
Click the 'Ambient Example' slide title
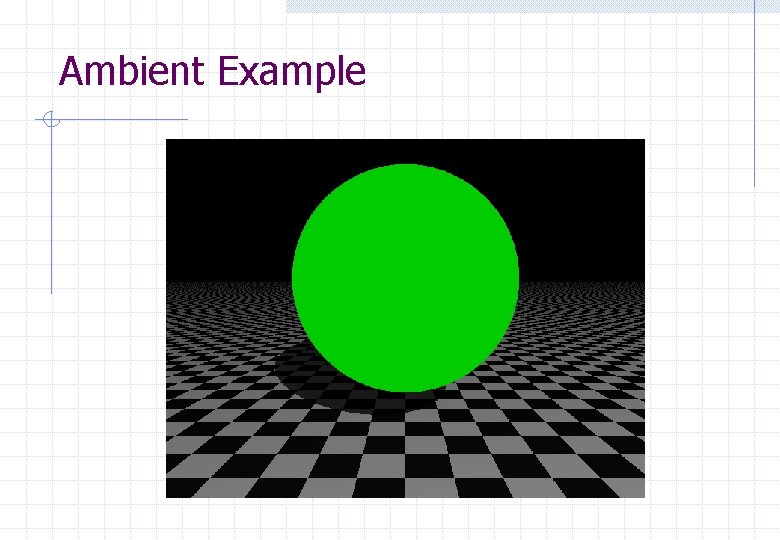point(212,72)
